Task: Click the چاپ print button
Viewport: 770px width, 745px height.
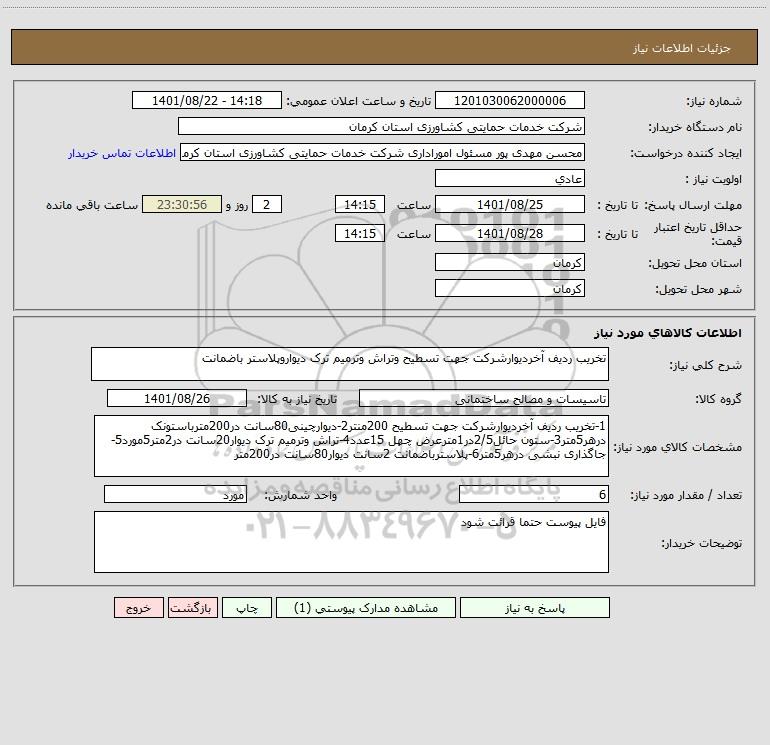Action: [247, 607]
